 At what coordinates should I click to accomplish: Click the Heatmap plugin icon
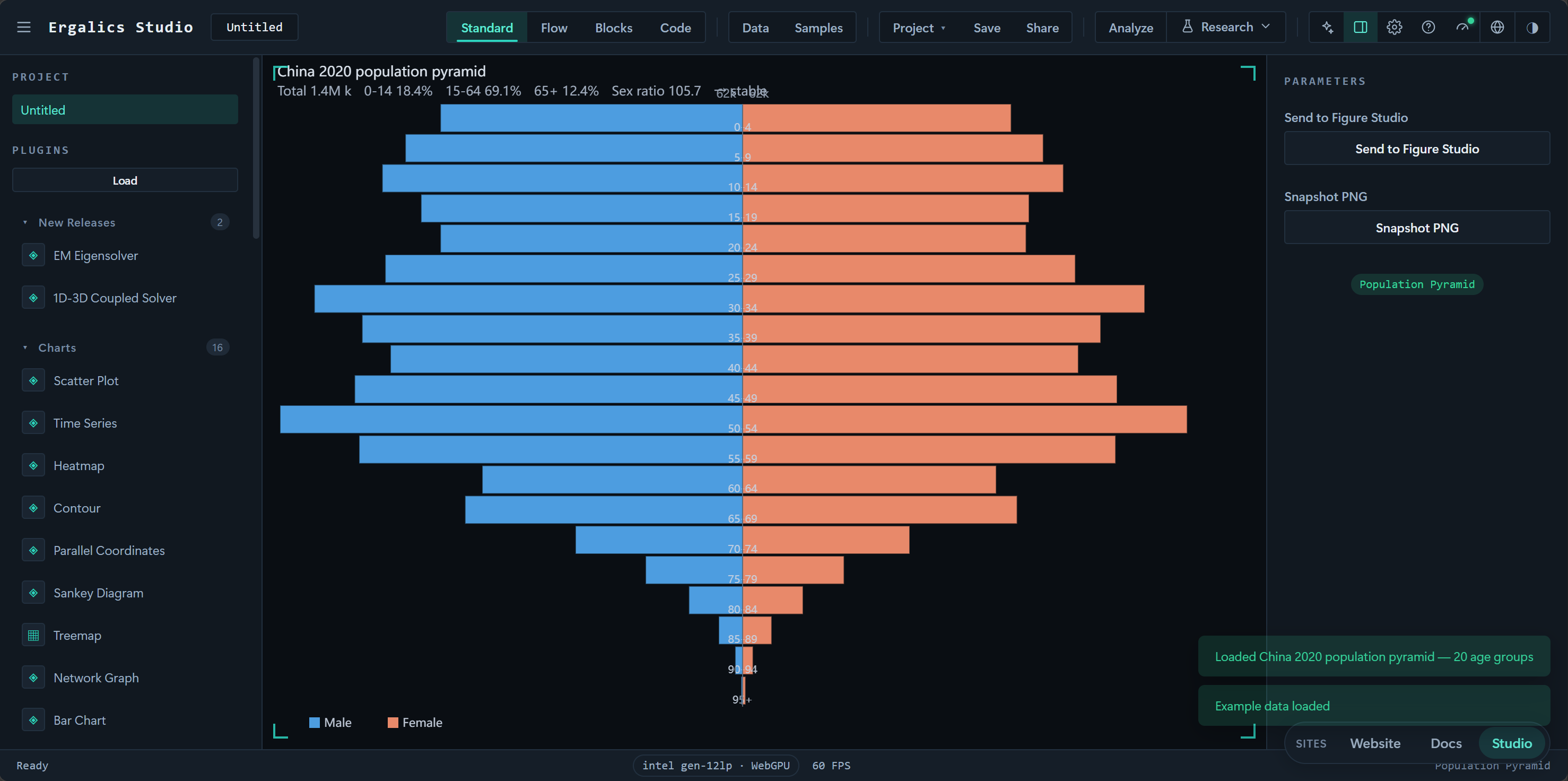[x=33, y=466]
